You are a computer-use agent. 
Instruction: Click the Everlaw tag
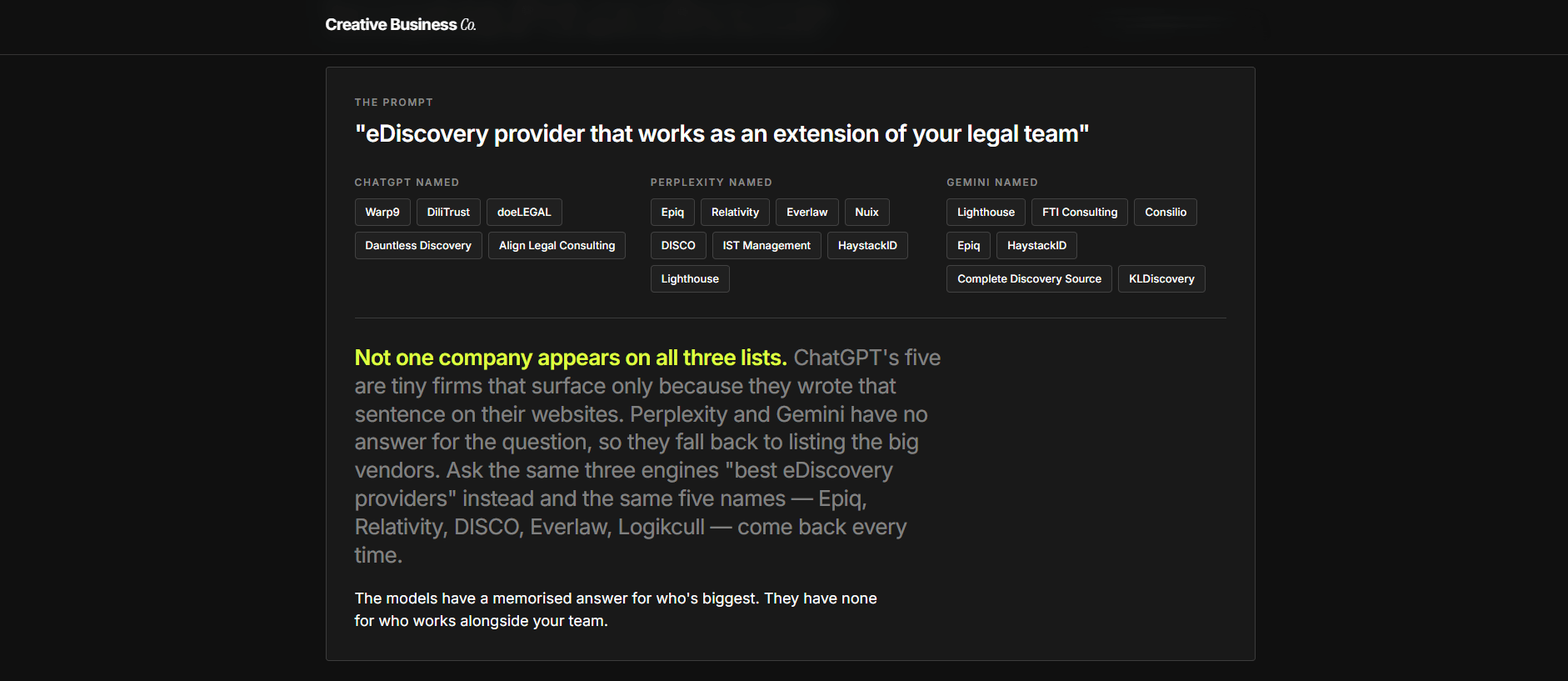[x=806, y=213]
